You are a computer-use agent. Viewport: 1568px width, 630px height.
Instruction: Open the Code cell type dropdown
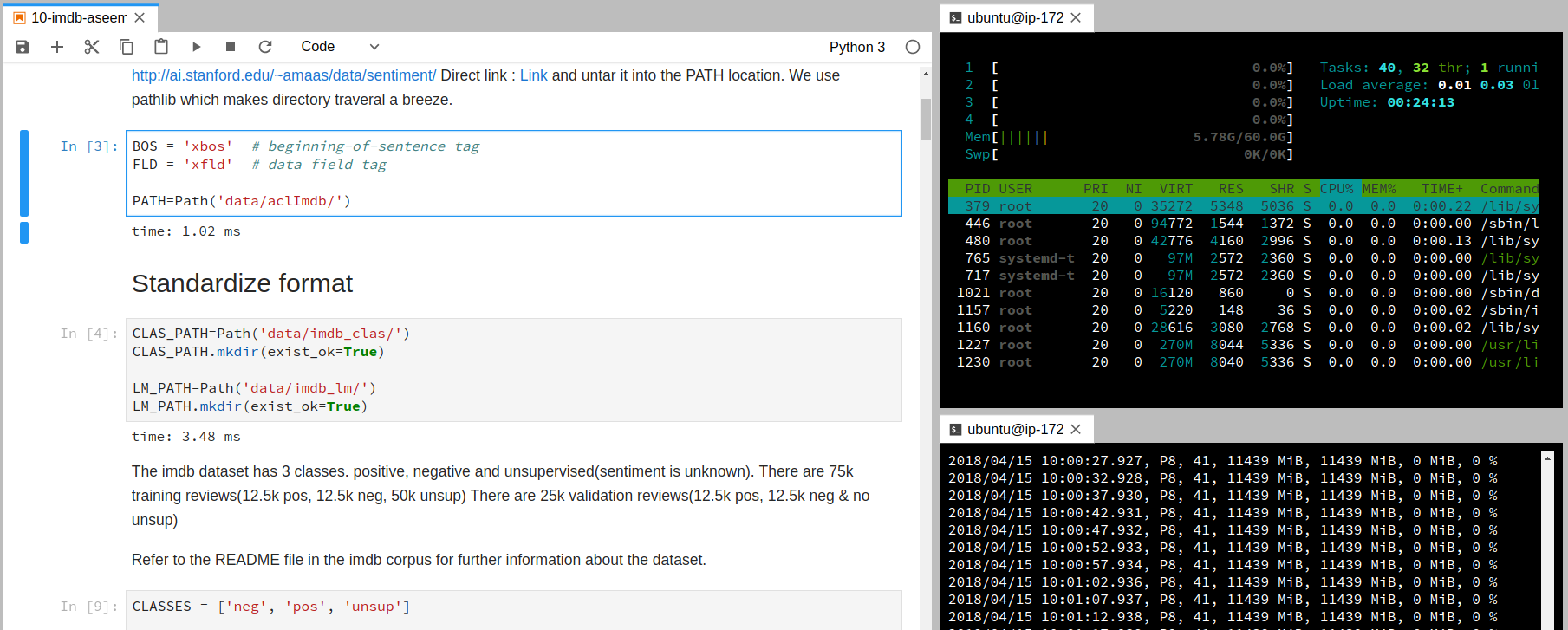(340, 47)
